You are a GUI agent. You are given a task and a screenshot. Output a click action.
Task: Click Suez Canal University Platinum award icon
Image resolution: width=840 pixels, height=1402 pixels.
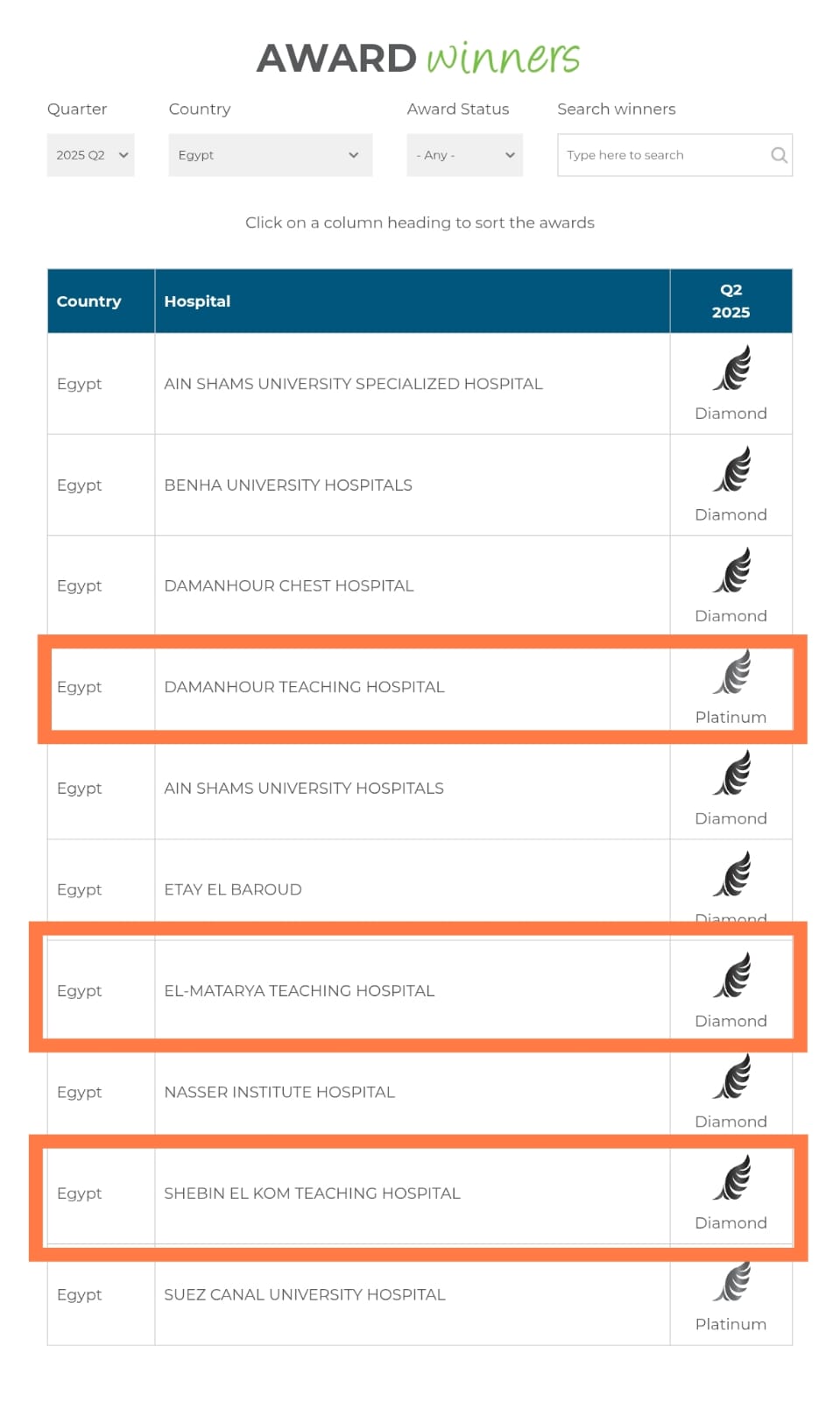[x=732, y=1281]
